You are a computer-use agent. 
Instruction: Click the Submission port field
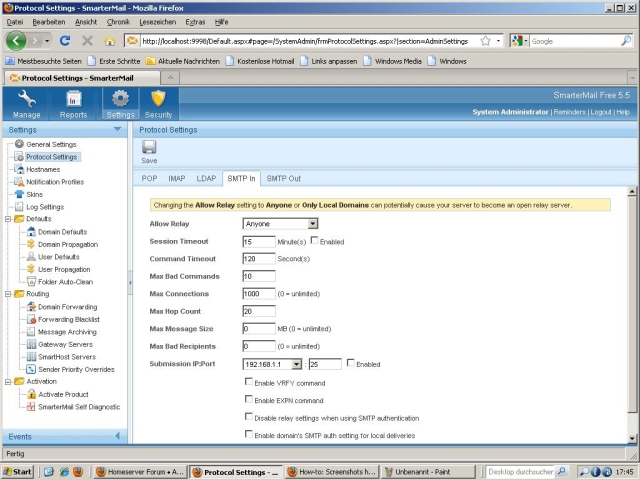[x=325, y=364]
